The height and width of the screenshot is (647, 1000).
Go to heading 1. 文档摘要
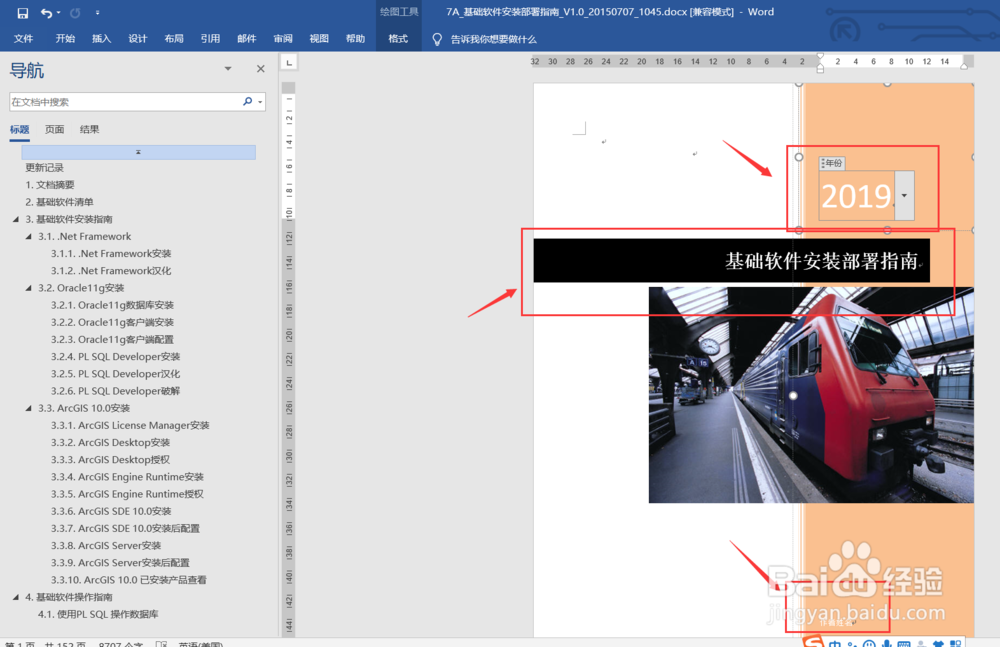tap(50, 185)
